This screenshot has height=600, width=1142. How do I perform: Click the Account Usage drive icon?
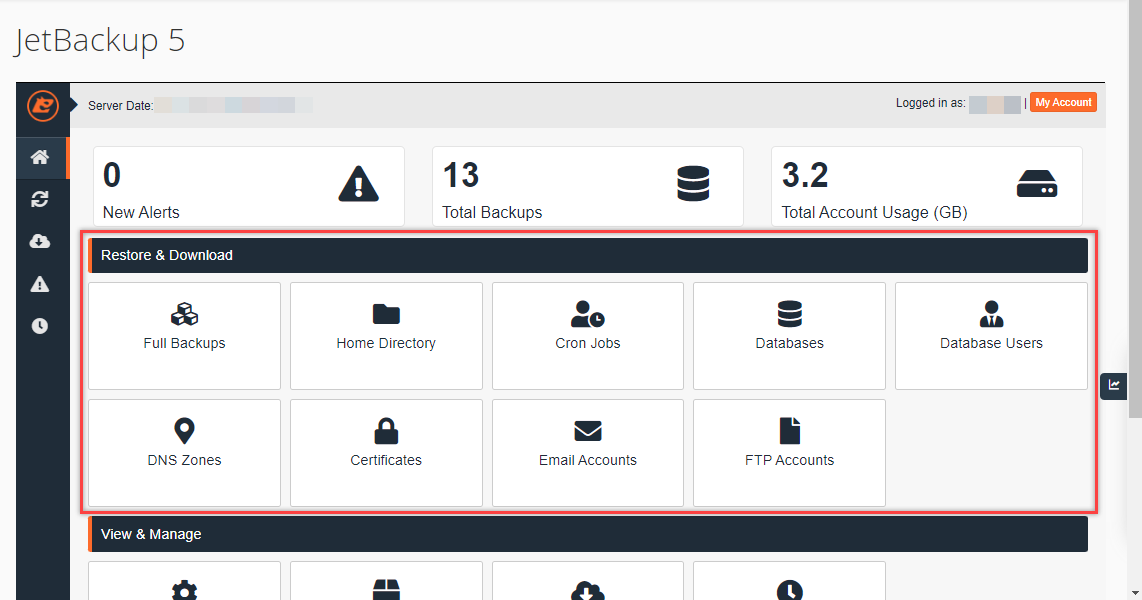pyautogui.click(x=1037, y=183)
